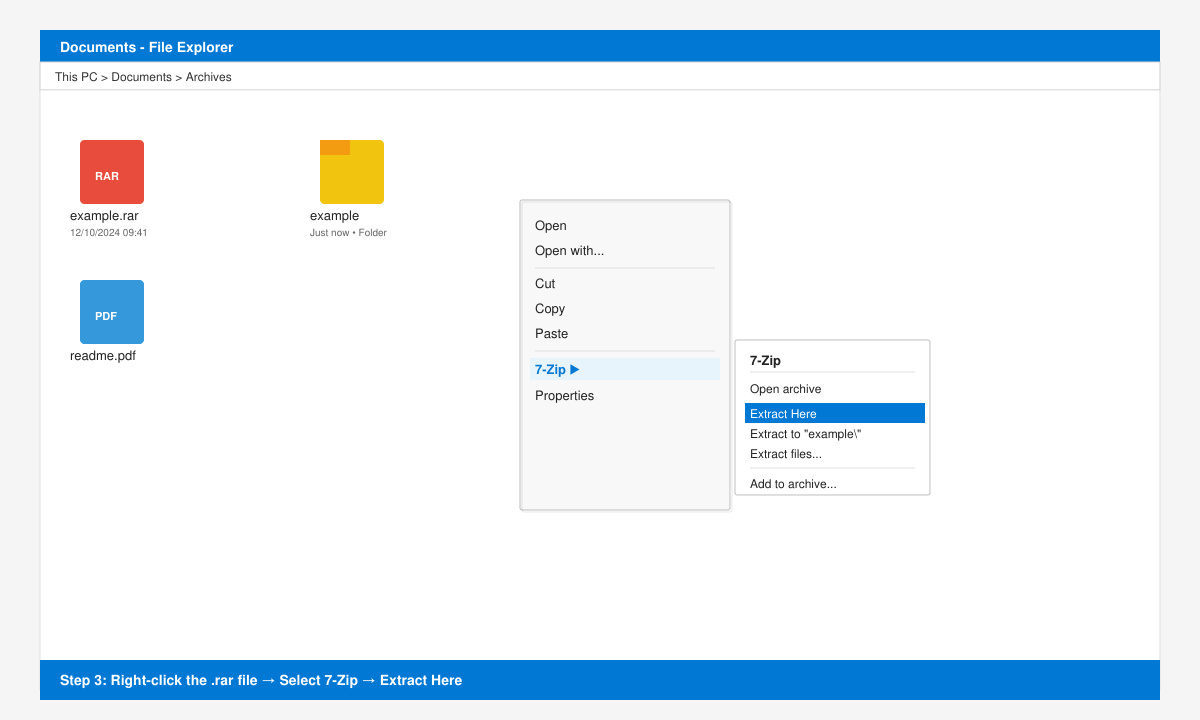Expand the 7-Zip submenu entry
Viewport: 1200px width, 720px height.
(625, 369)
